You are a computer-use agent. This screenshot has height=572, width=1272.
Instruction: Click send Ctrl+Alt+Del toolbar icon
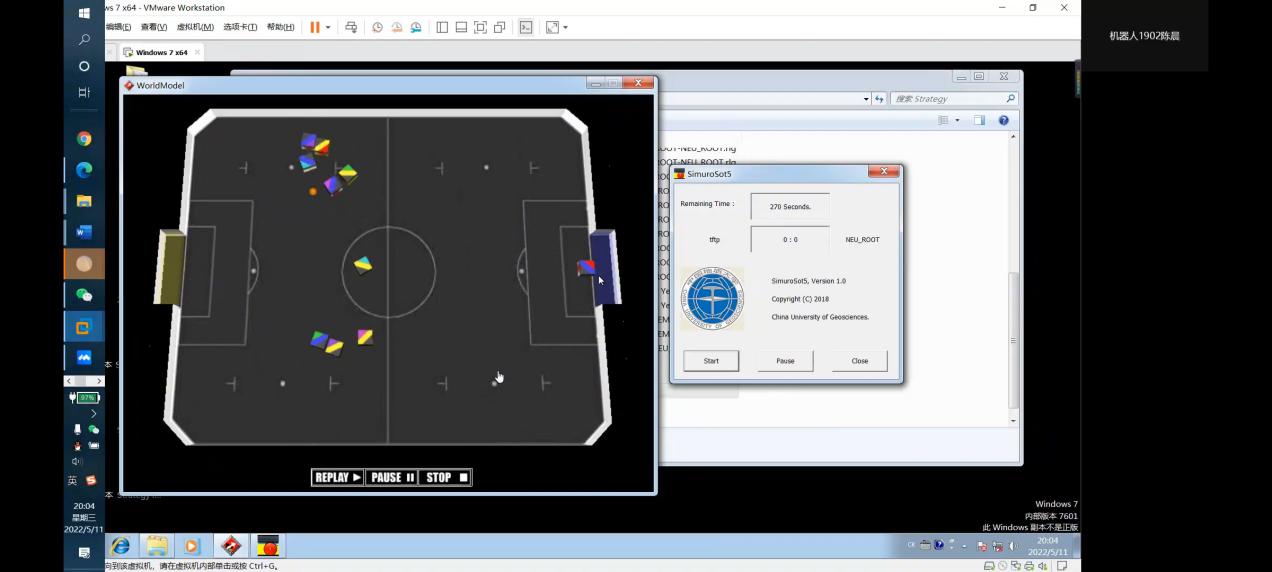351,27
